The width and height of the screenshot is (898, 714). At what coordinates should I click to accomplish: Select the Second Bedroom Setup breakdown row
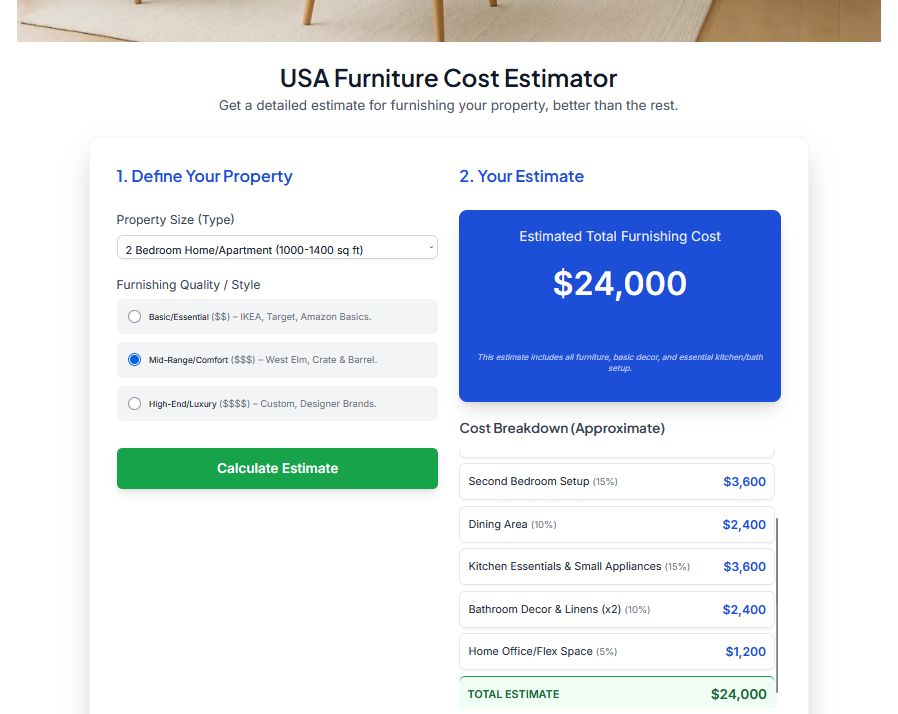pos(617,481)
